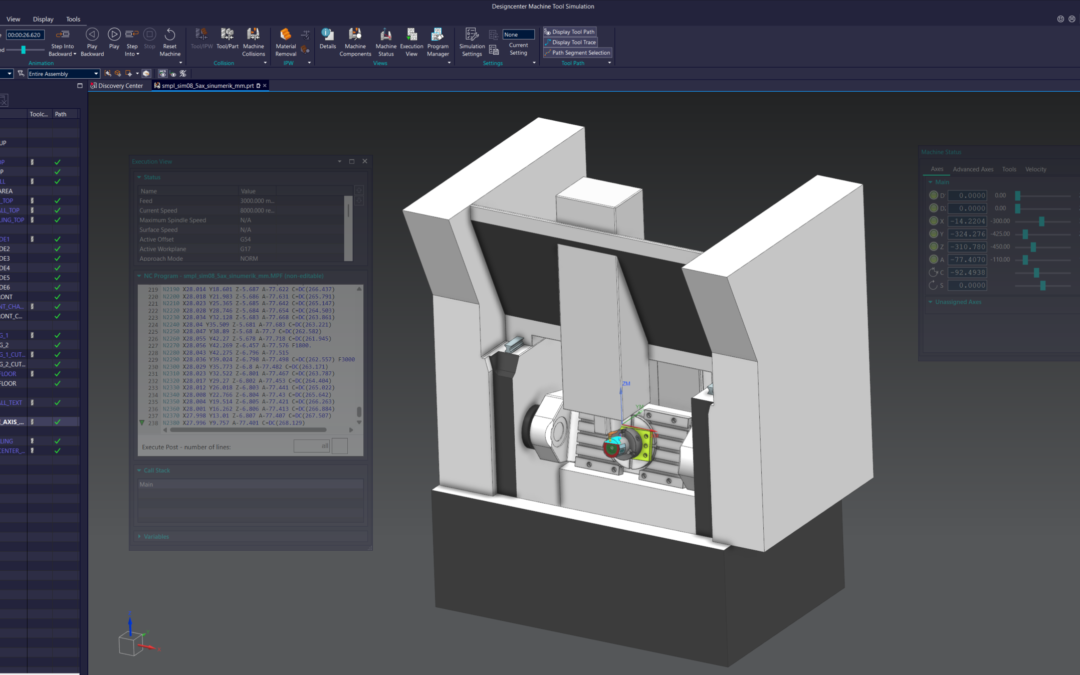Collapse the Main axes section
1080x675 pixels.
click(x=931, y=182)
